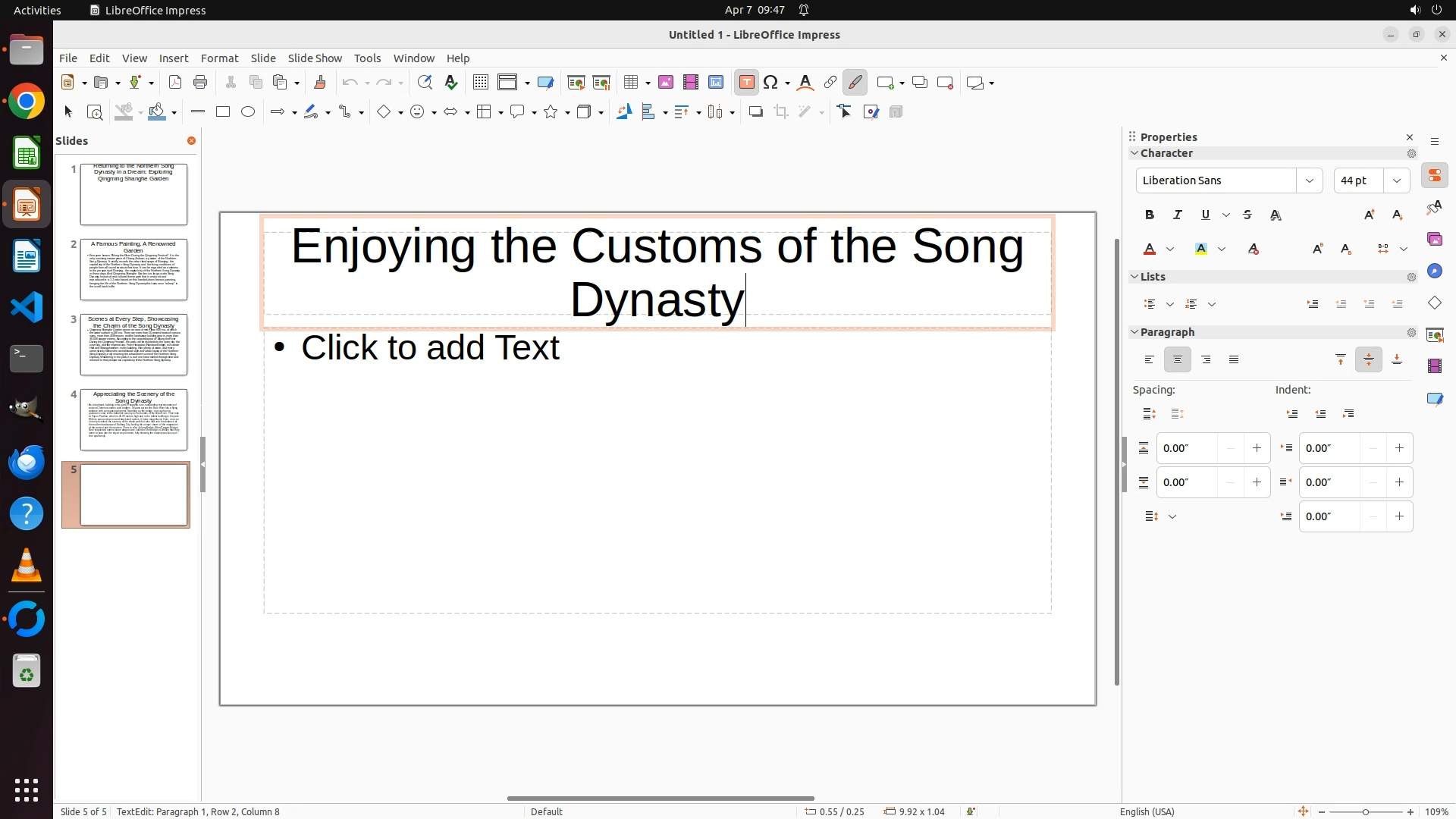Open the font color swatch button
The image size is (1456, 819).
click(x=1150, y=249)
